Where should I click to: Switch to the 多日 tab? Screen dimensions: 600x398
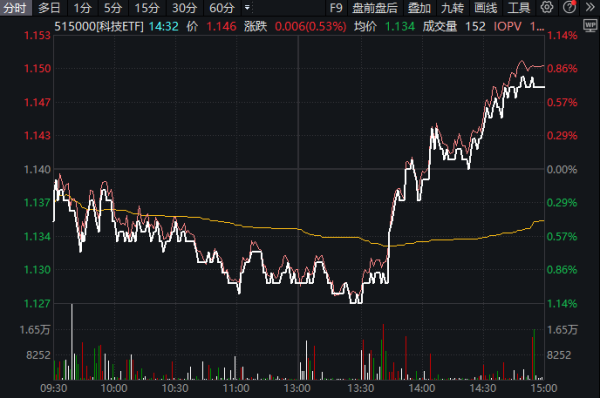click(49, 8)
